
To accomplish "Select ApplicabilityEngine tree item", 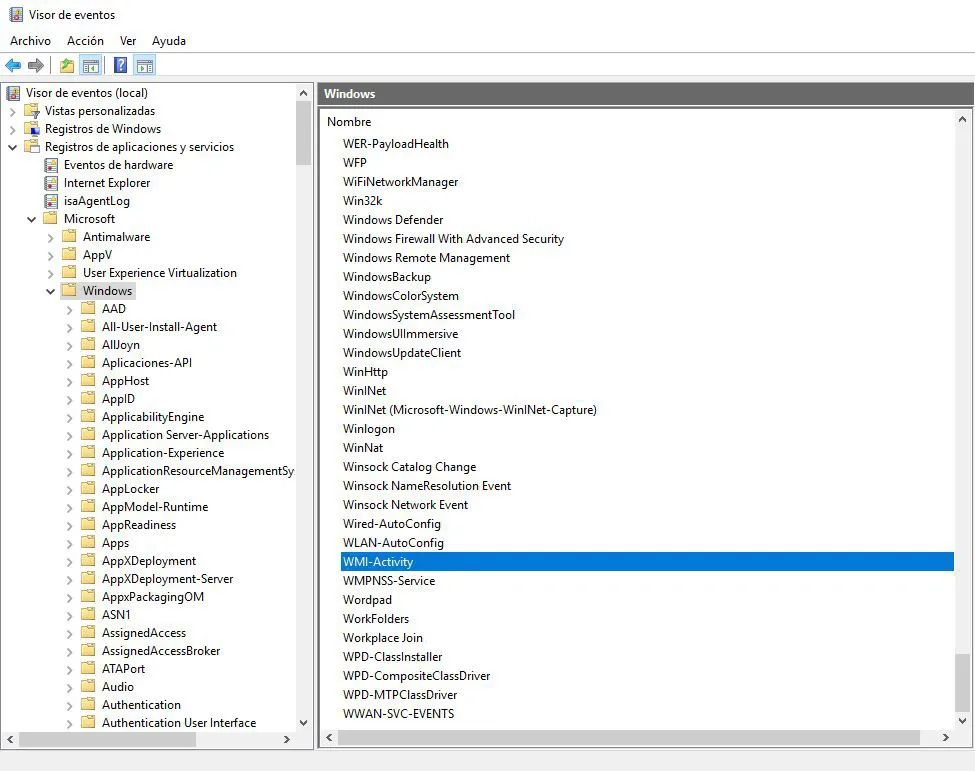I will [153, 417].
